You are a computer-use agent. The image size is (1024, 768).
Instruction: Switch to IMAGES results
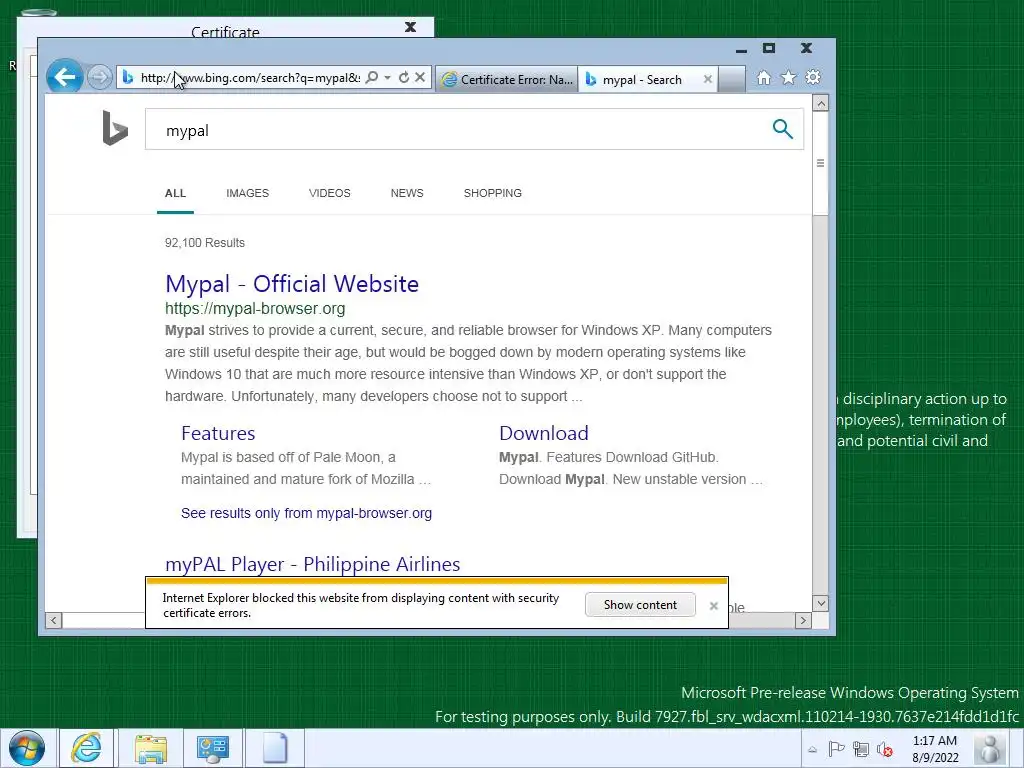[248, 193]
